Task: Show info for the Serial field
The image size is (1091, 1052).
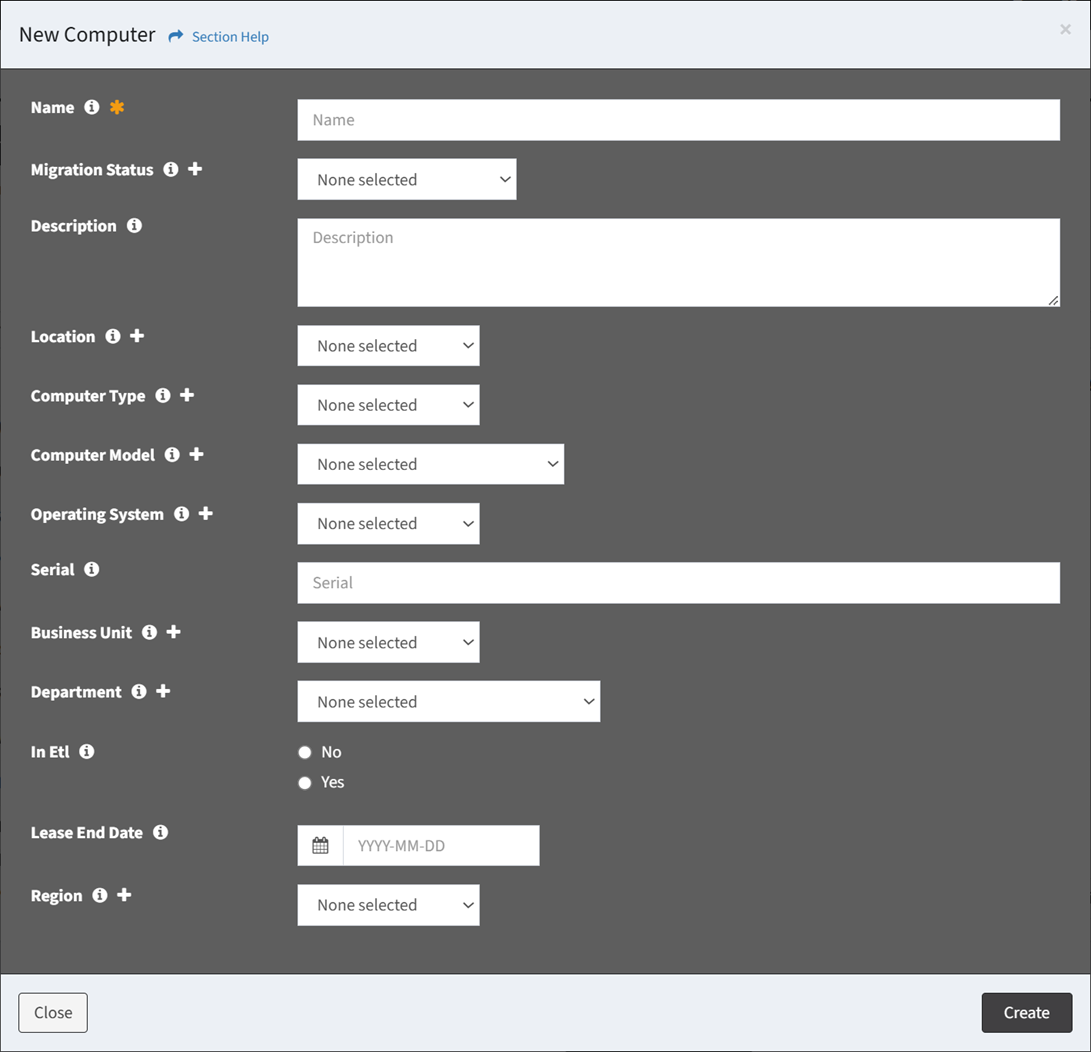Action: pos(92,569)
